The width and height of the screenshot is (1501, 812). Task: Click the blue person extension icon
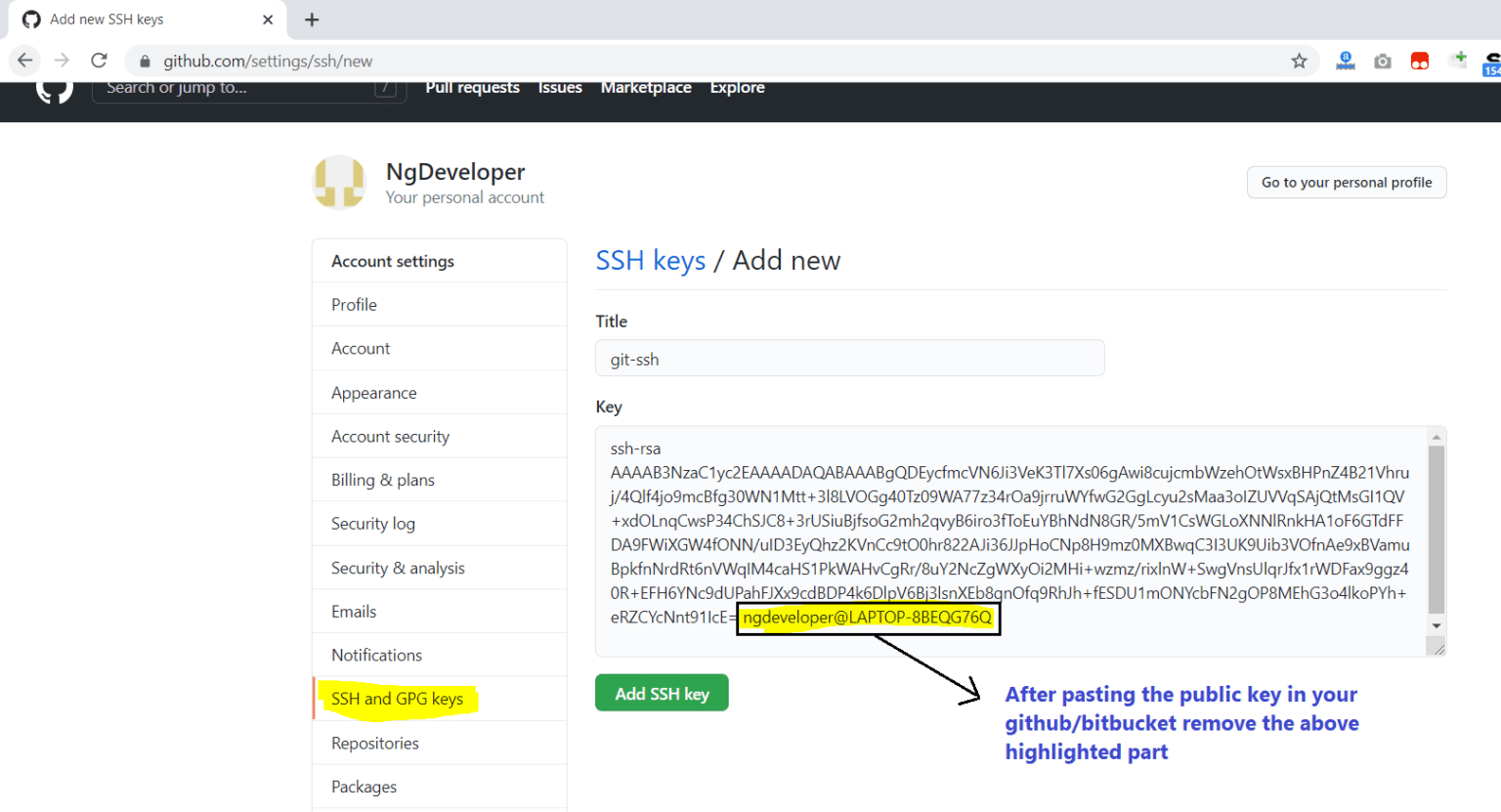1346,62
